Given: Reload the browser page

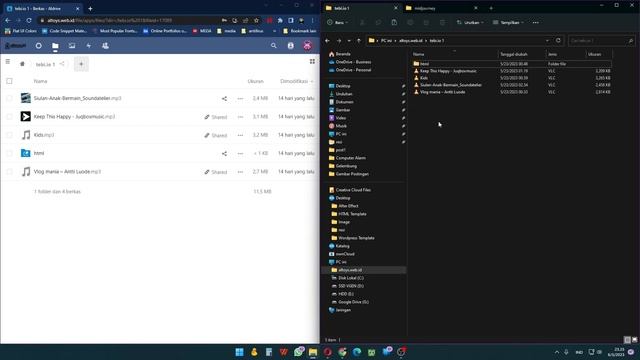Looking at the screenshot, I should pyautogui.click(x=29, y=20).
